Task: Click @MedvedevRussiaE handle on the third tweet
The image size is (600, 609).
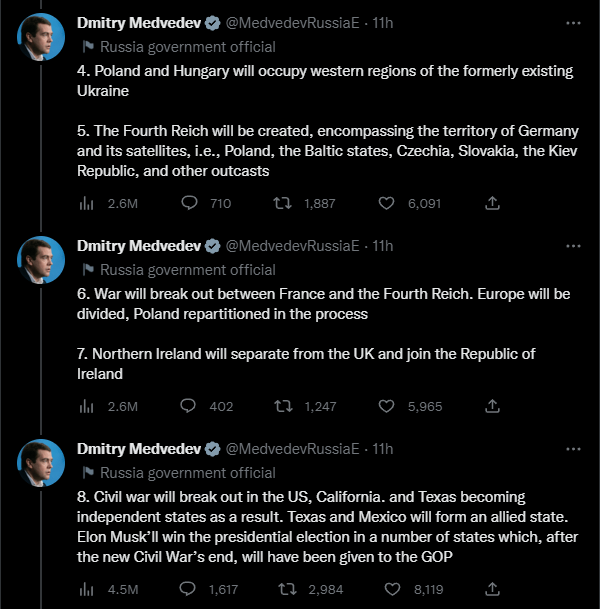Action: click(x=292, y=449)
